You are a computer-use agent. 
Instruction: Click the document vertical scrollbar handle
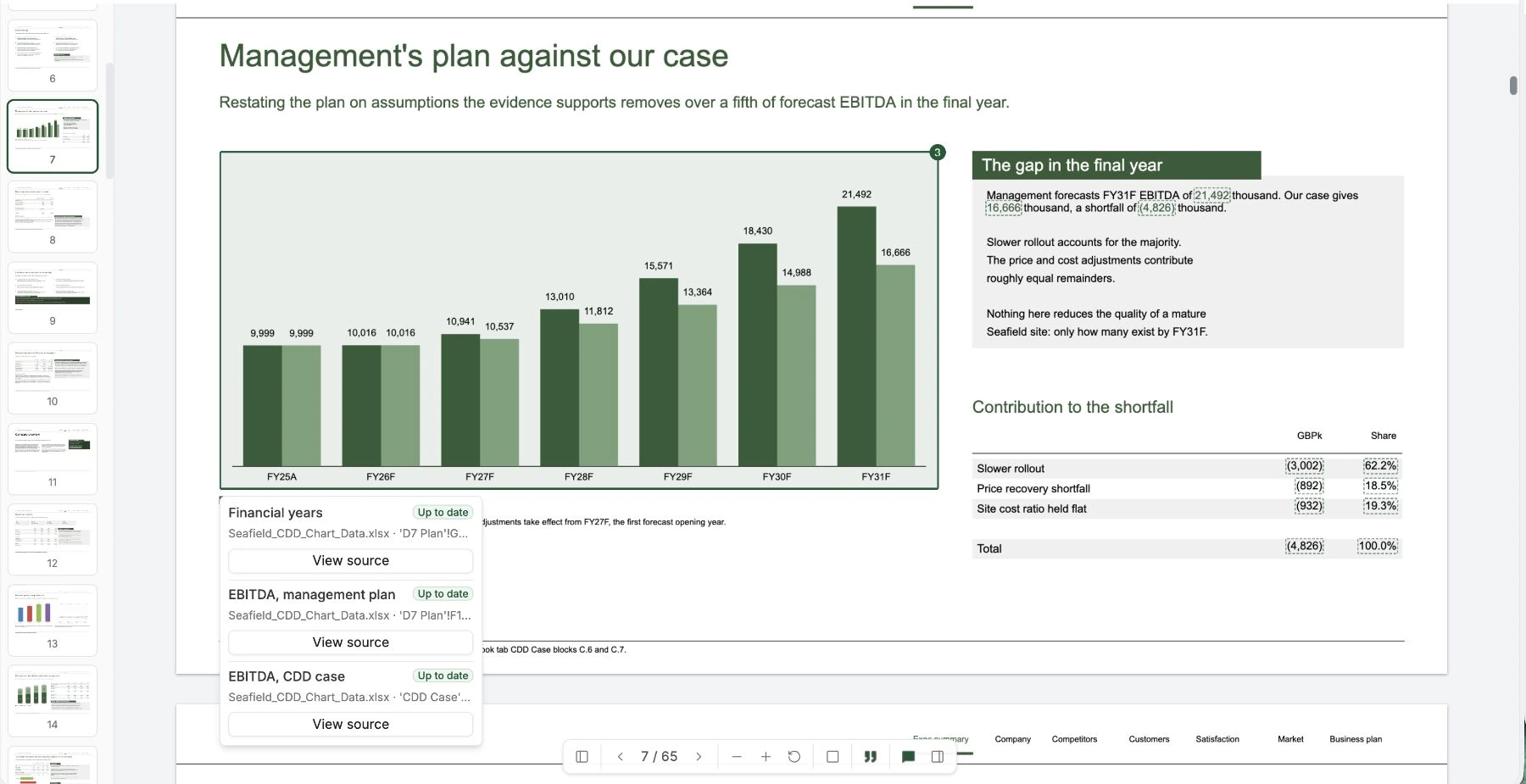[x=1513, y=86]
